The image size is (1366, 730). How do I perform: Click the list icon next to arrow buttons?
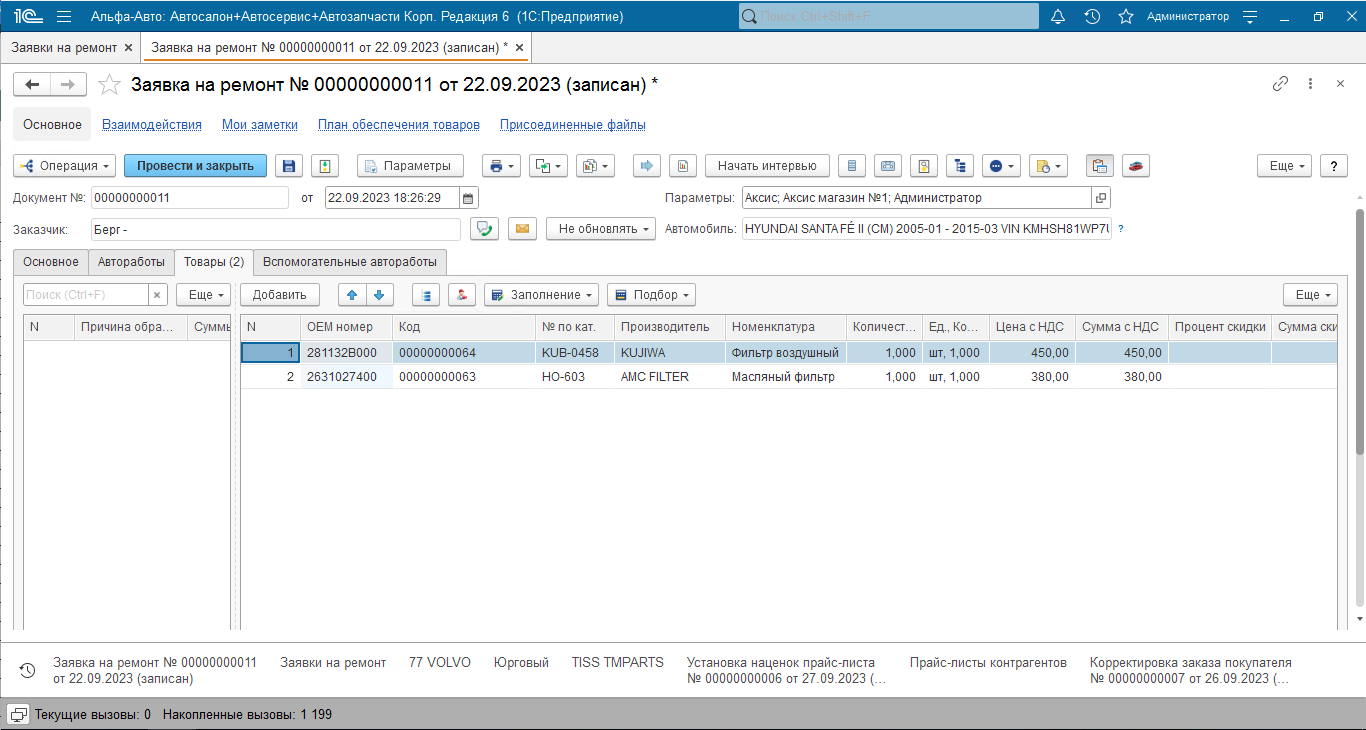[x=427, y=295]
